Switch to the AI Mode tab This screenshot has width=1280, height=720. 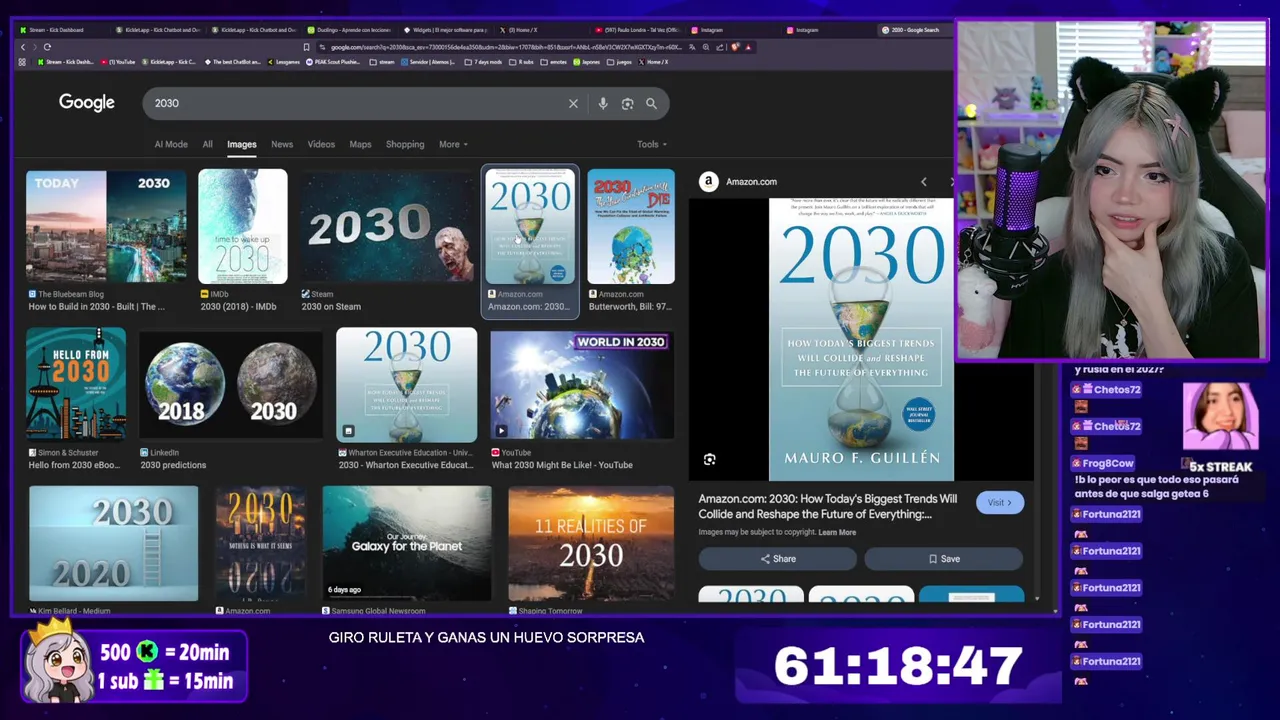(171, 144)
